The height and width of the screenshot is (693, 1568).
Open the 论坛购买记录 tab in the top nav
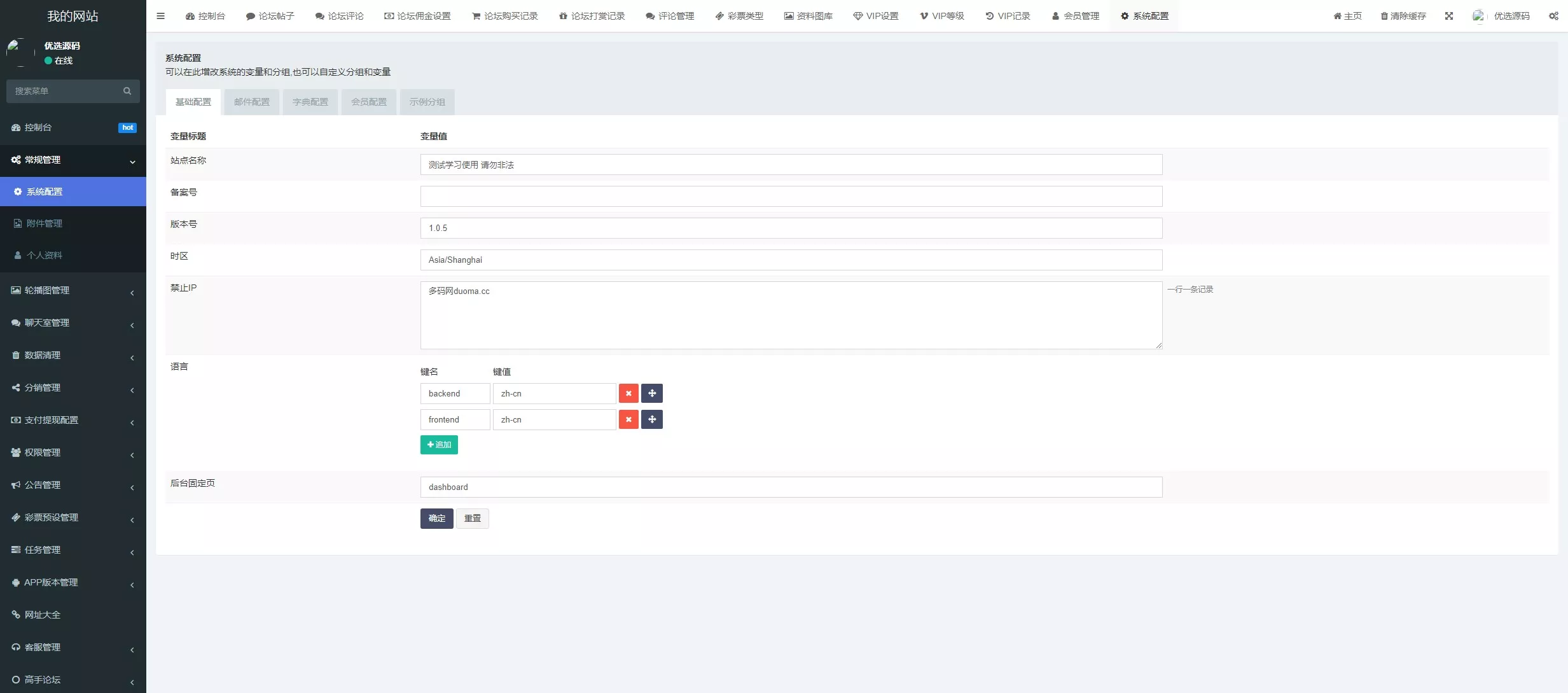[505, 16]
